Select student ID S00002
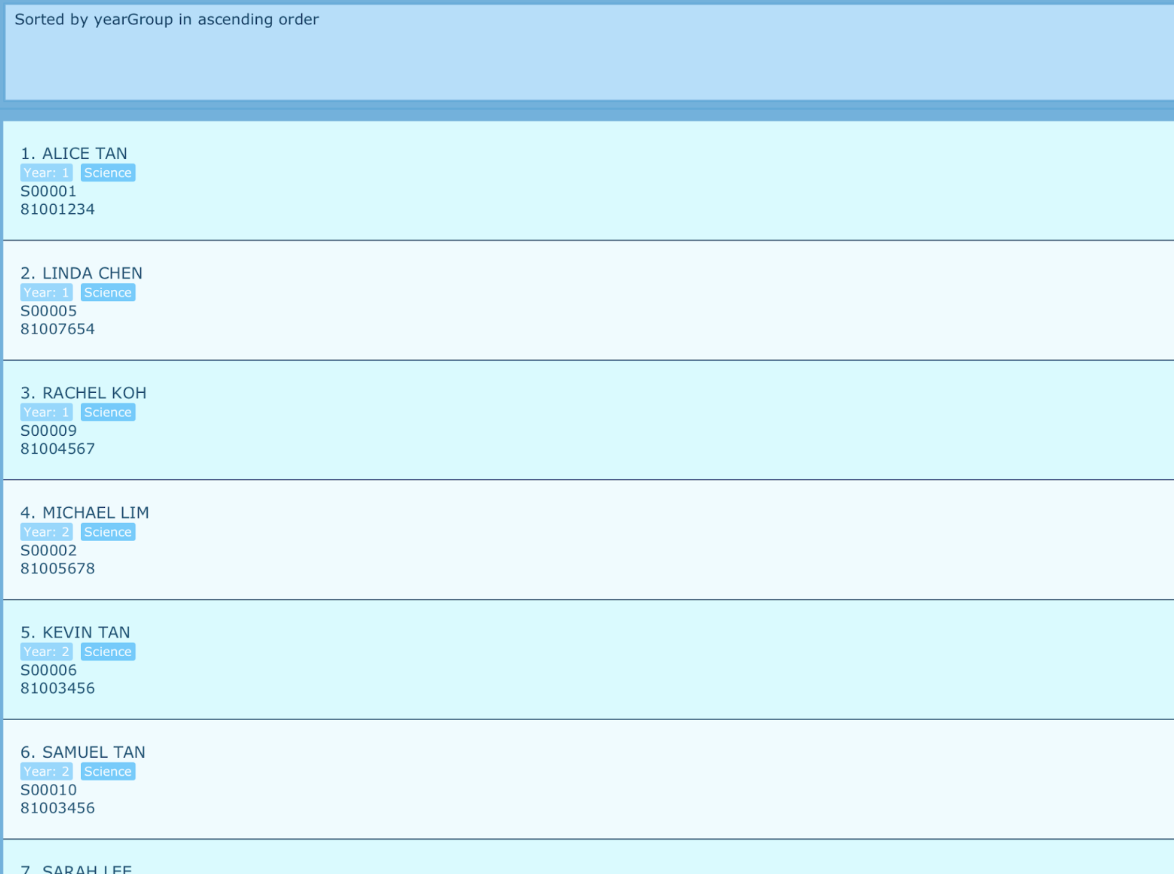1174x874 pixels. tap(49, 550)
